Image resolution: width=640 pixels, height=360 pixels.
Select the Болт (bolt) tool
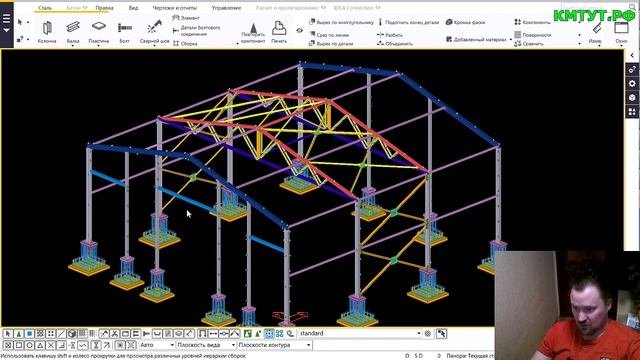[x=124, y=32]
